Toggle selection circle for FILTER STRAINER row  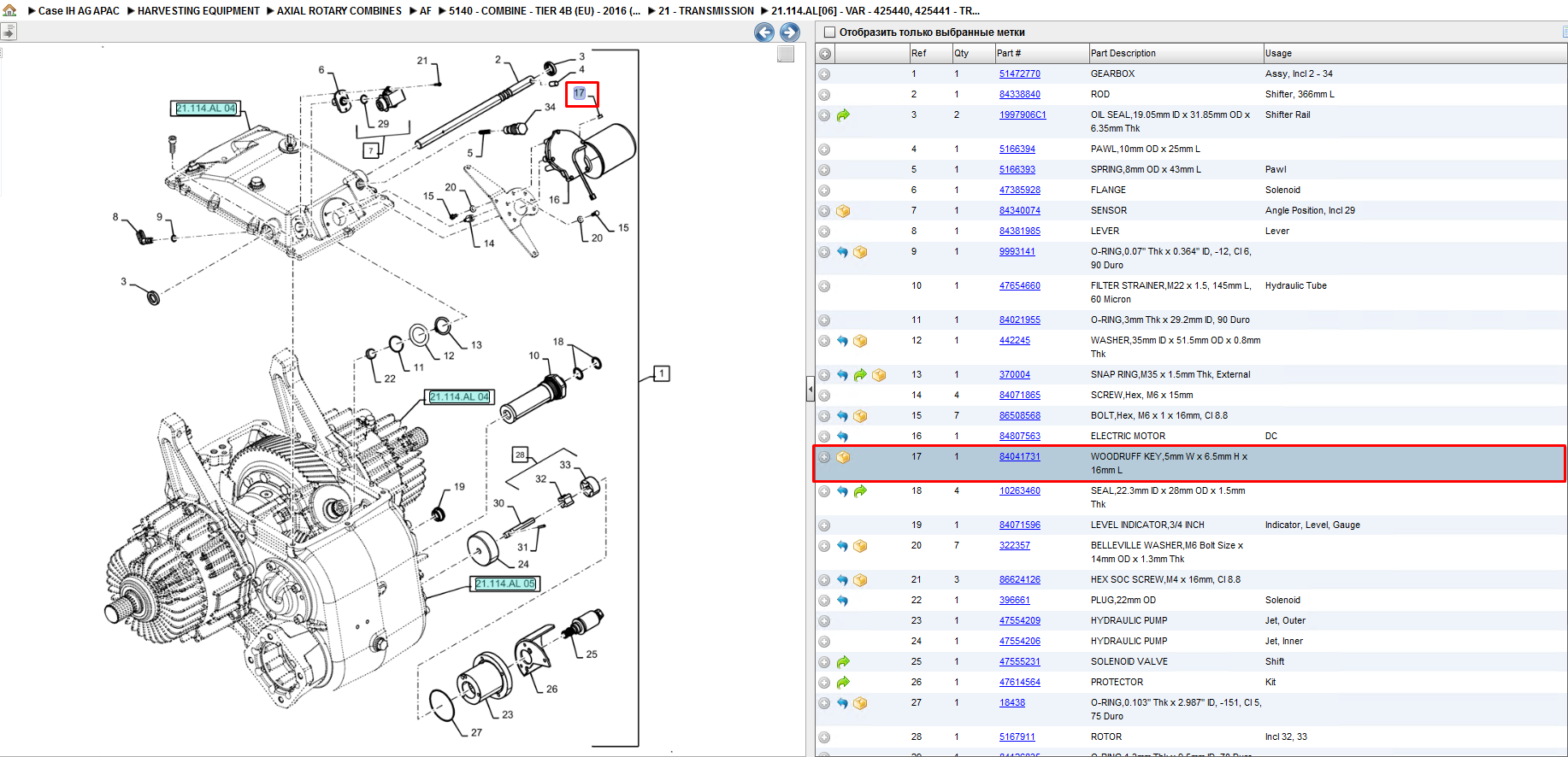[824, 286]
